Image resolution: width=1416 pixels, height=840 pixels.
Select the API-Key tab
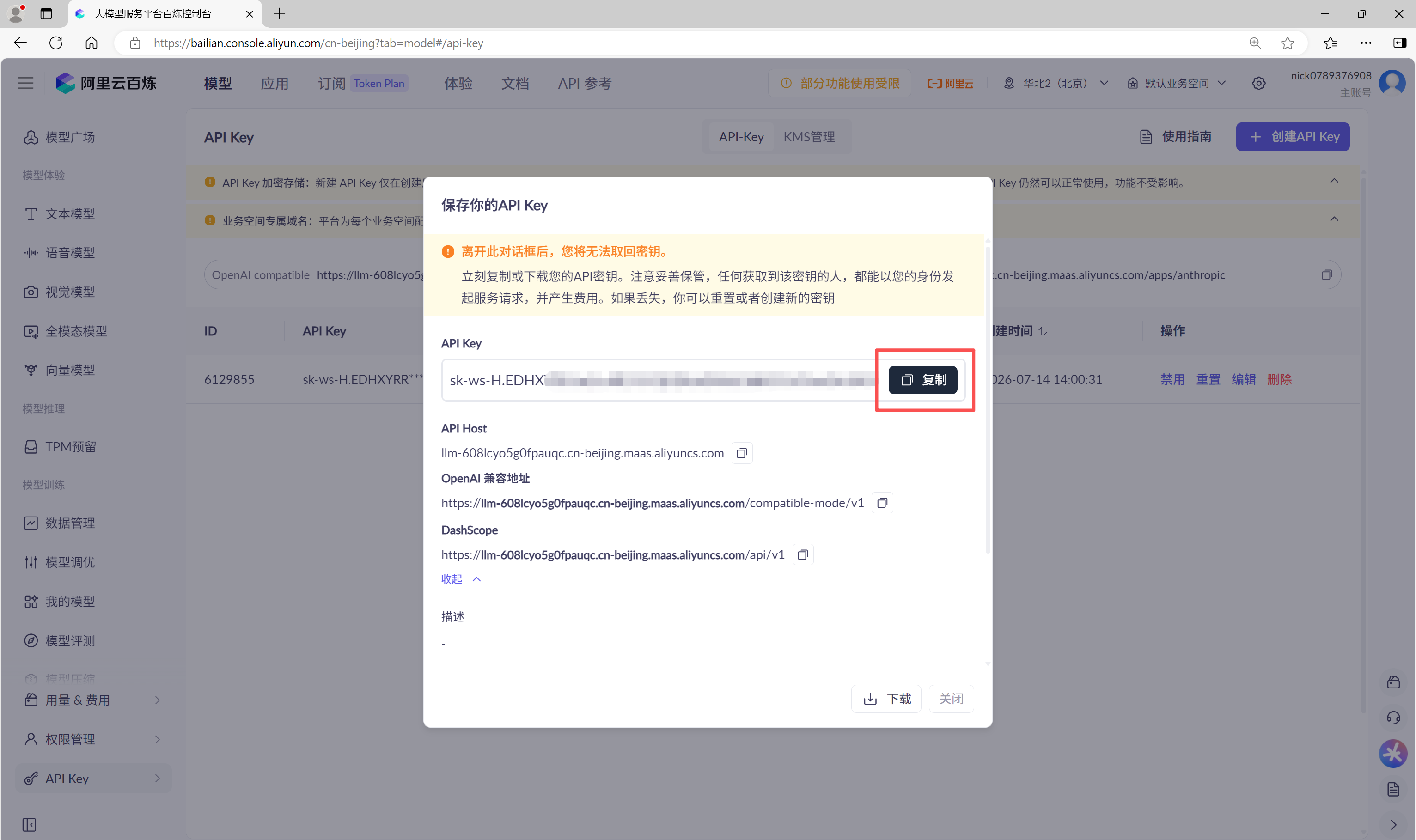click(x=741, y=136)
